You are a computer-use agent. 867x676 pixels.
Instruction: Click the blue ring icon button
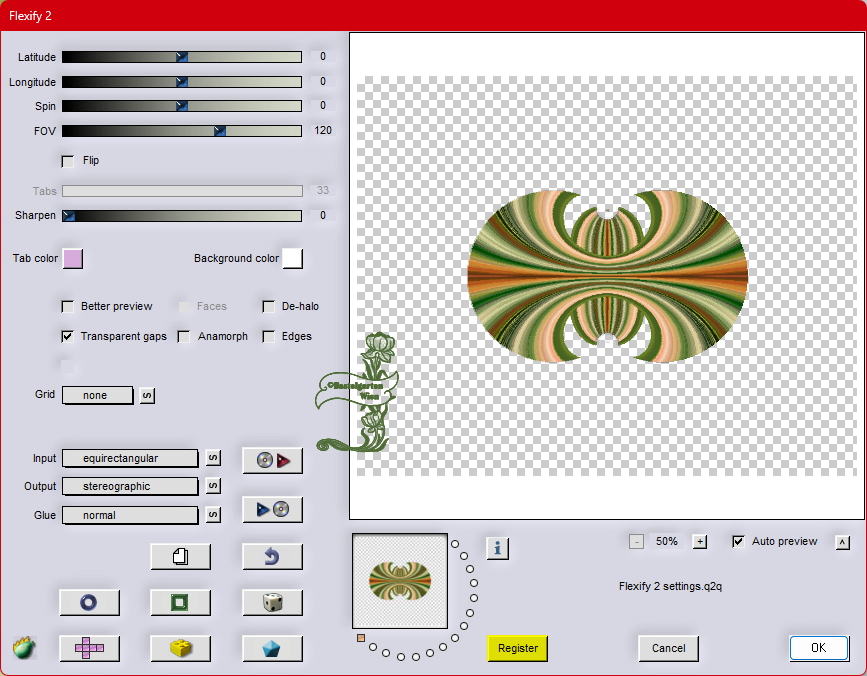[89, 602]
